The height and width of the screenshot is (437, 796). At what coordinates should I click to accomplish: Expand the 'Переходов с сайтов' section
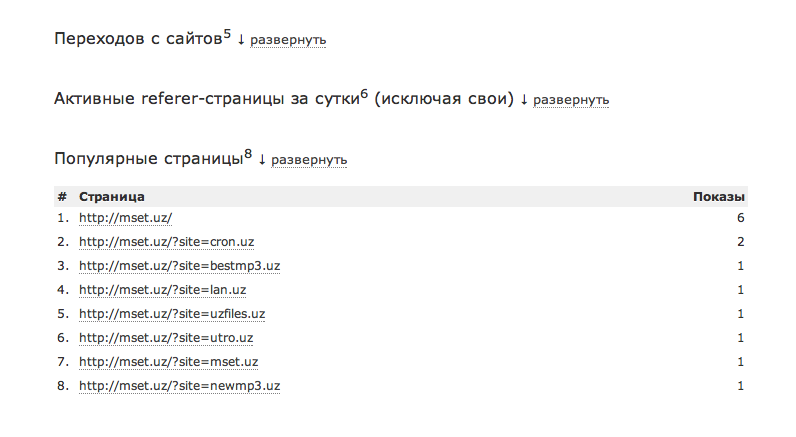(x=288, y=40)
